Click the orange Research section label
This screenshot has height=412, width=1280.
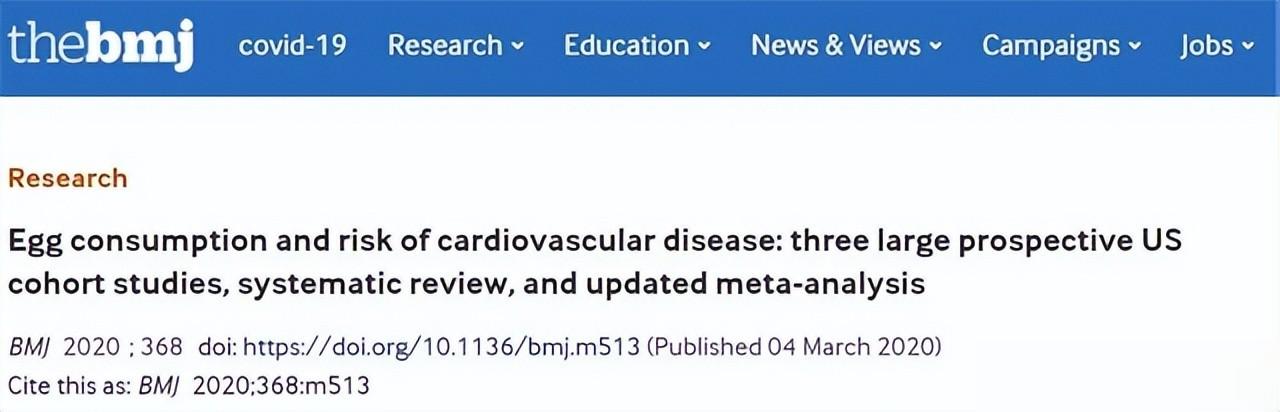click(x=68, y=178)
